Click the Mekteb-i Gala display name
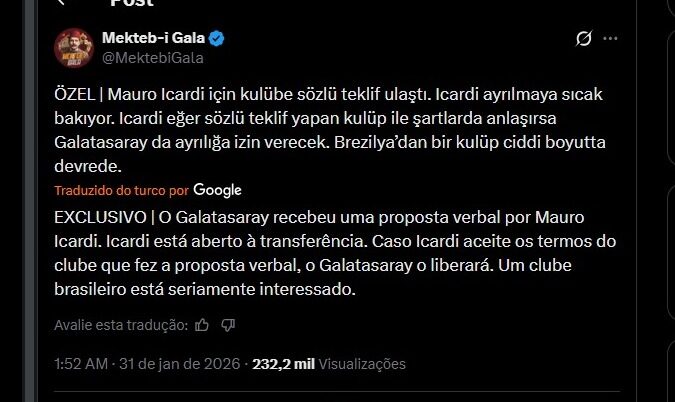This screenshot has width=675, height=402. pyautogui.click(x=152, y=38)
